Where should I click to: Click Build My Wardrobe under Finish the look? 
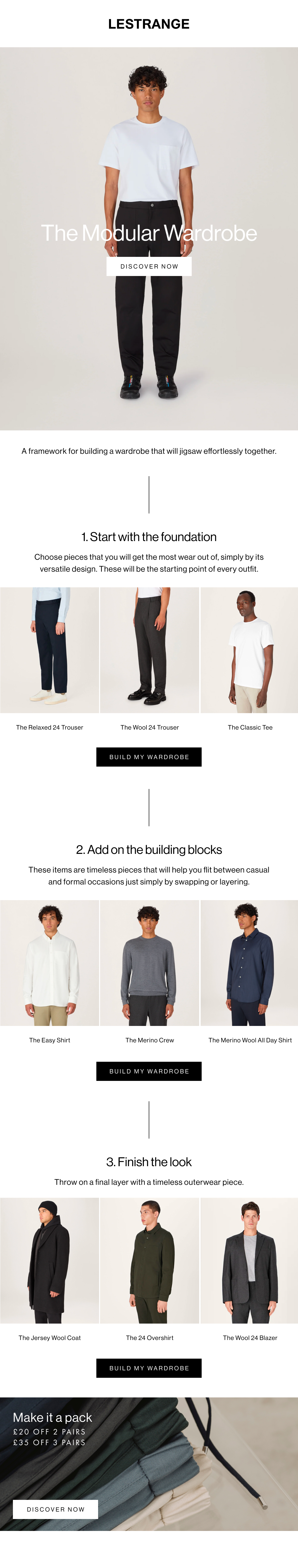pyautogui.click(x=149, y=1368)
